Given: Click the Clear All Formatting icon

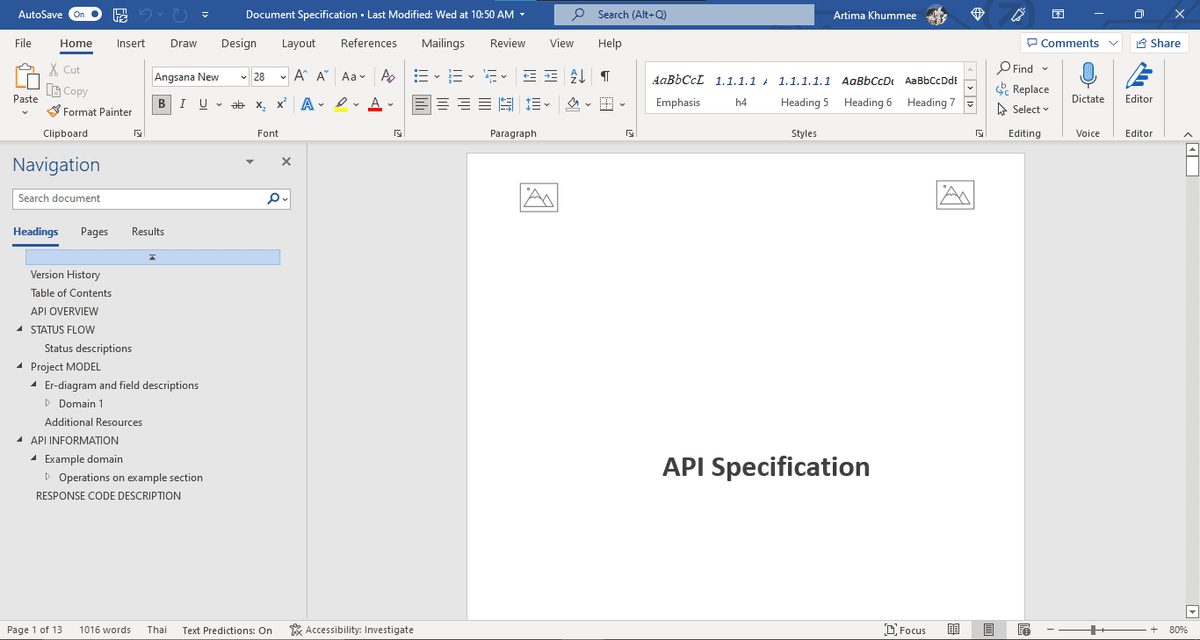Looking at the screenshot, I should tap(389, 77).
